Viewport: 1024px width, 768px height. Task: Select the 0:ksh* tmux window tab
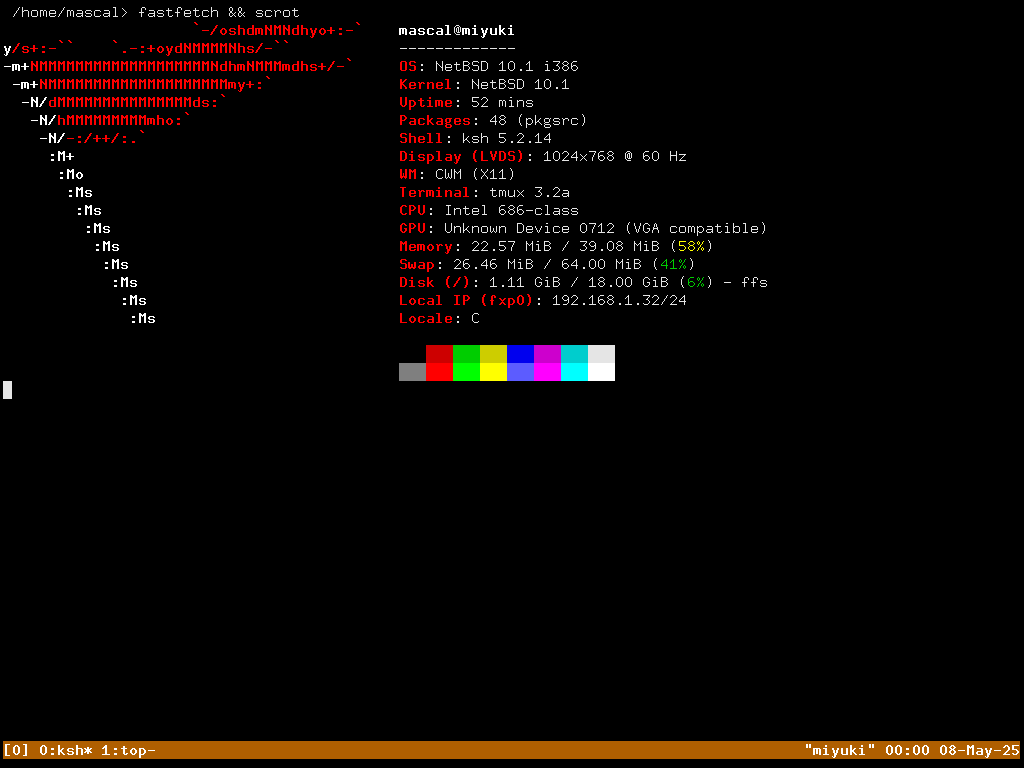(x=65, y=750)
